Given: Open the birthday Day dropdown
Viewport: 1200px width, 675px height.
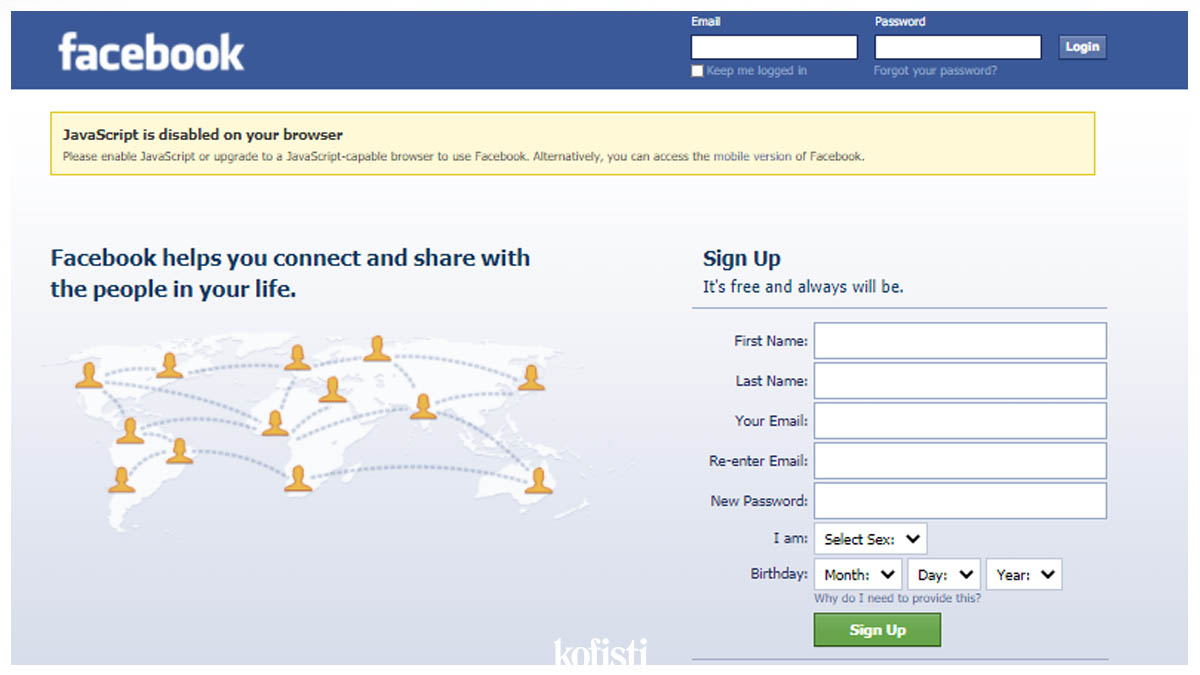Looking at the screenshot, I should click(943, 575).
